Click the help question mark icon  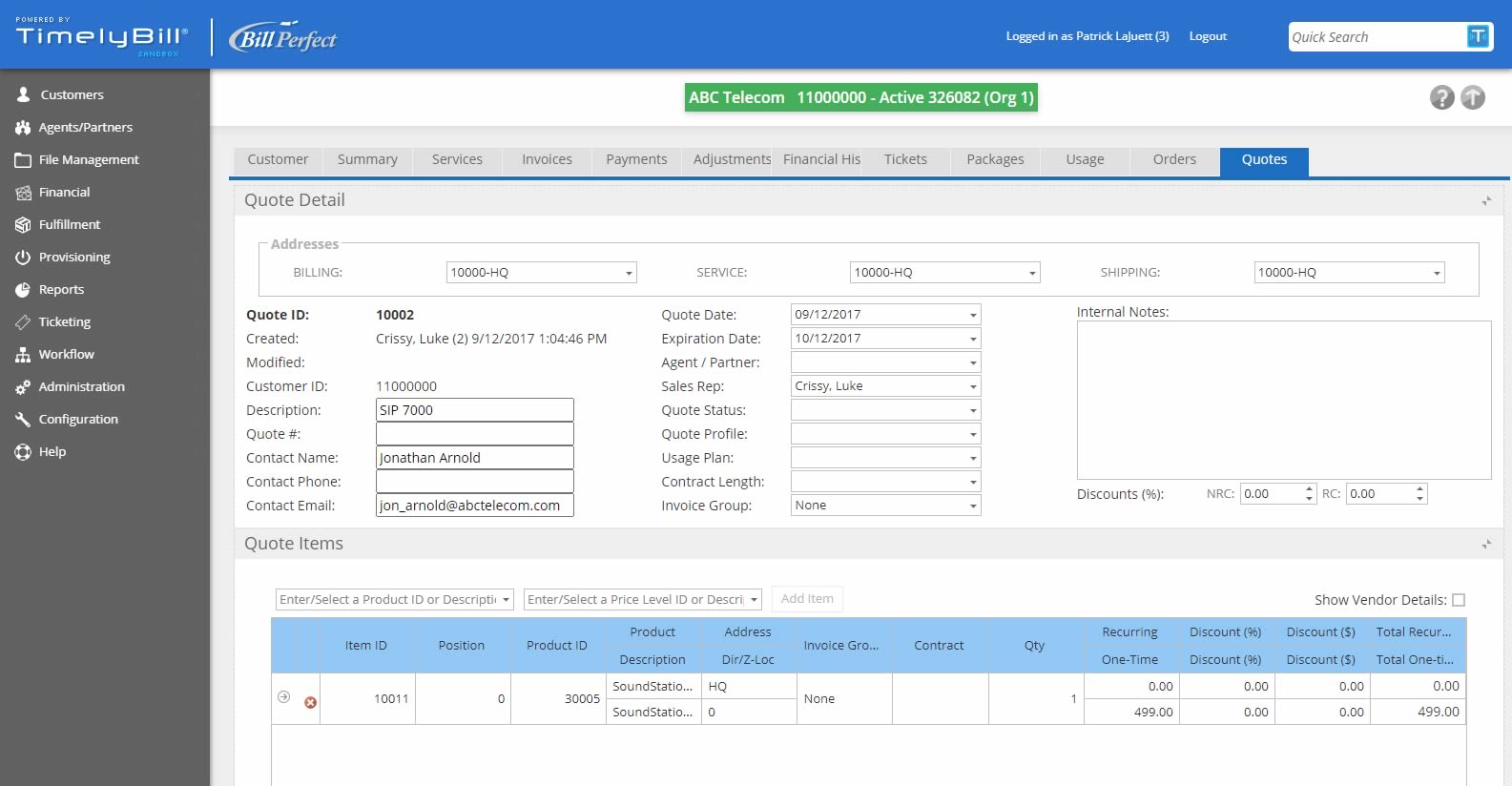pos(1441,97)
